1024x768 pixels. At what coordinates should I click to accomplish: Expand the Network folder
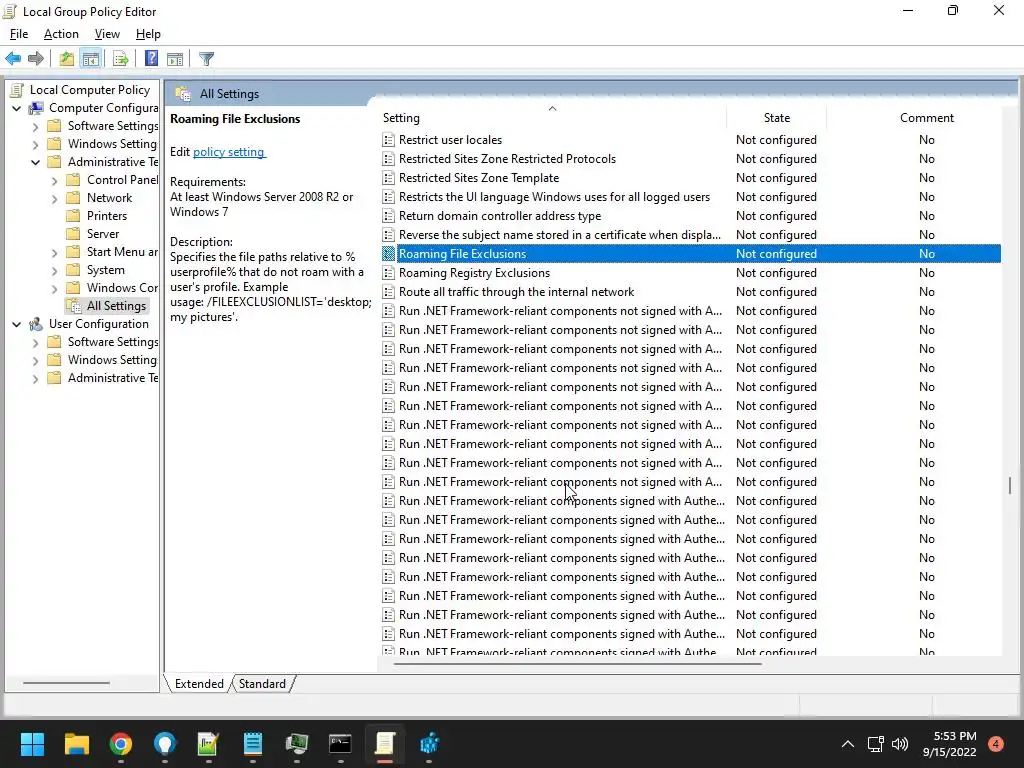click(55, 198)
